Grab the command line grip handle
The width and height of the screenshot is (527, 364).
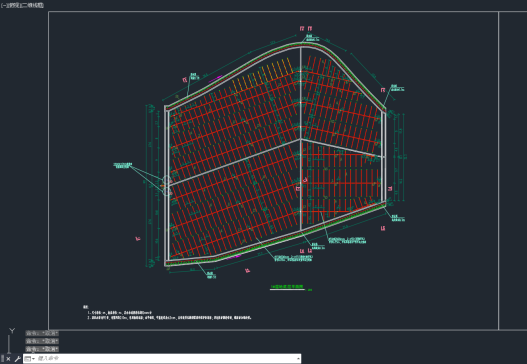pyautogui.click(x=2, y=359)
